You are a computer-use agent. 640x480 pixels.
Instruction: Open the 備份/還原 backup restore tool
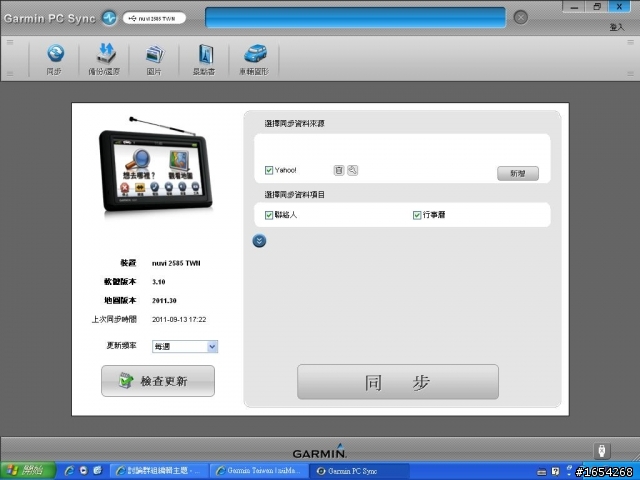tap(104, 60)
